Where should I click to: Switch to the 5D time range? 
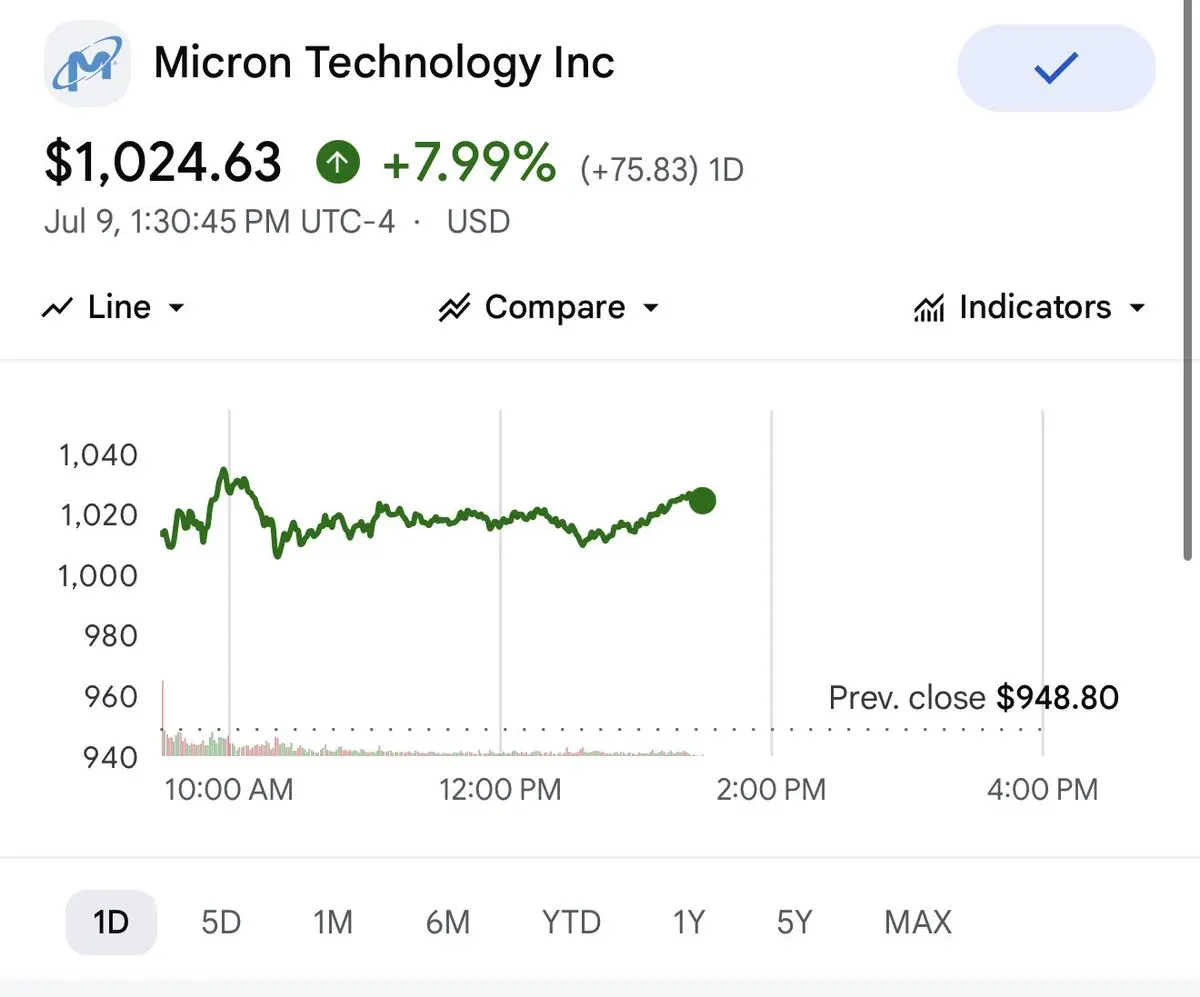[221, 922]
